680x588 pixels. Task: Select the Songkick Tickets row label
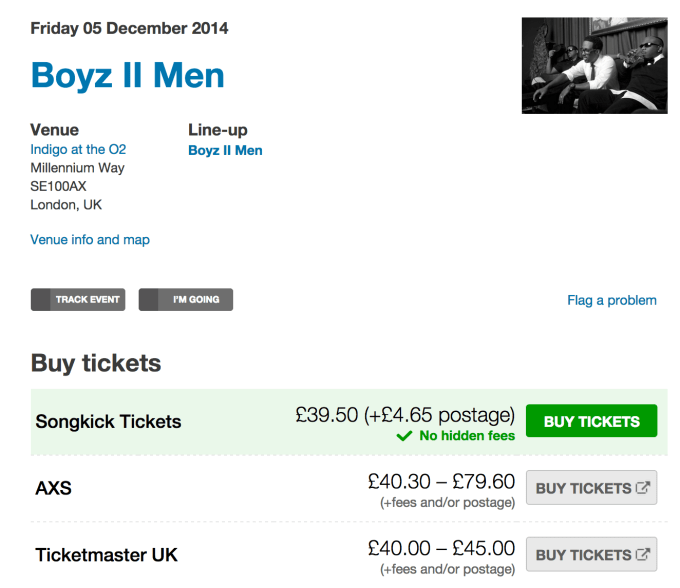click(x=108, y=422)
